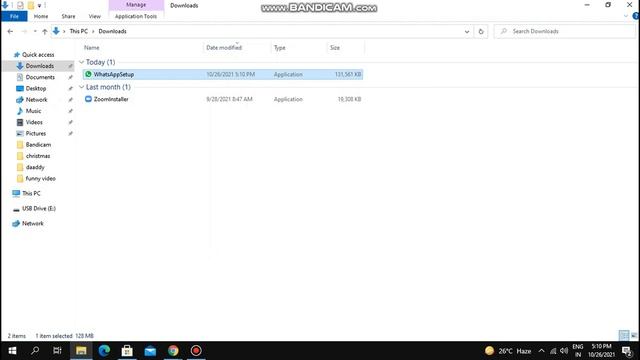Select the ZoomInstaller file icon

click(x=88, y=99)
